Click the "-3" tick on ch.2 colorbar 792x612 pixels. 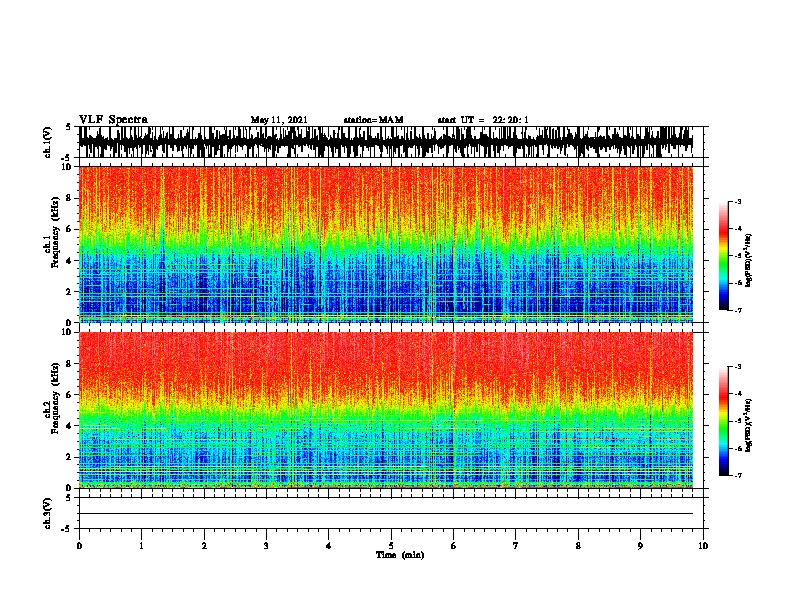[738, 367]
